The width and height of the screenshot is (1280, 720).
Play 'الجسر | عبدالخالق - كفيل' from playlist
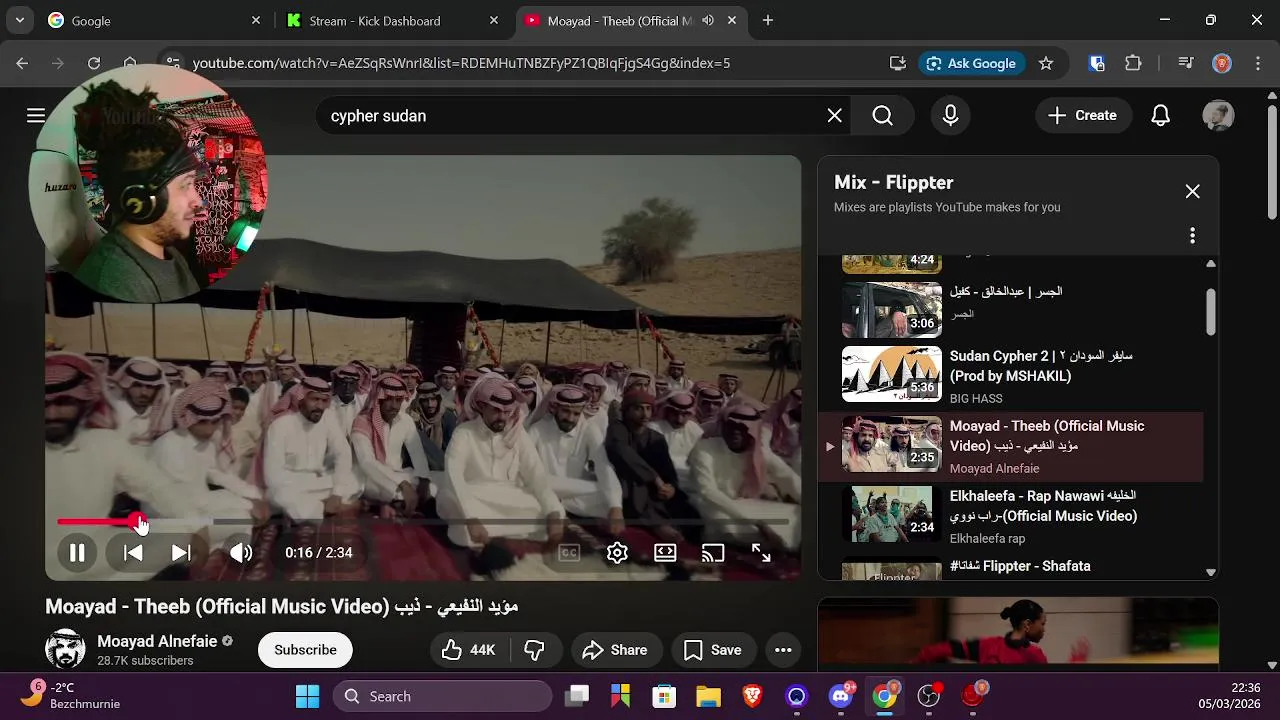click(x=1010, y=308)
